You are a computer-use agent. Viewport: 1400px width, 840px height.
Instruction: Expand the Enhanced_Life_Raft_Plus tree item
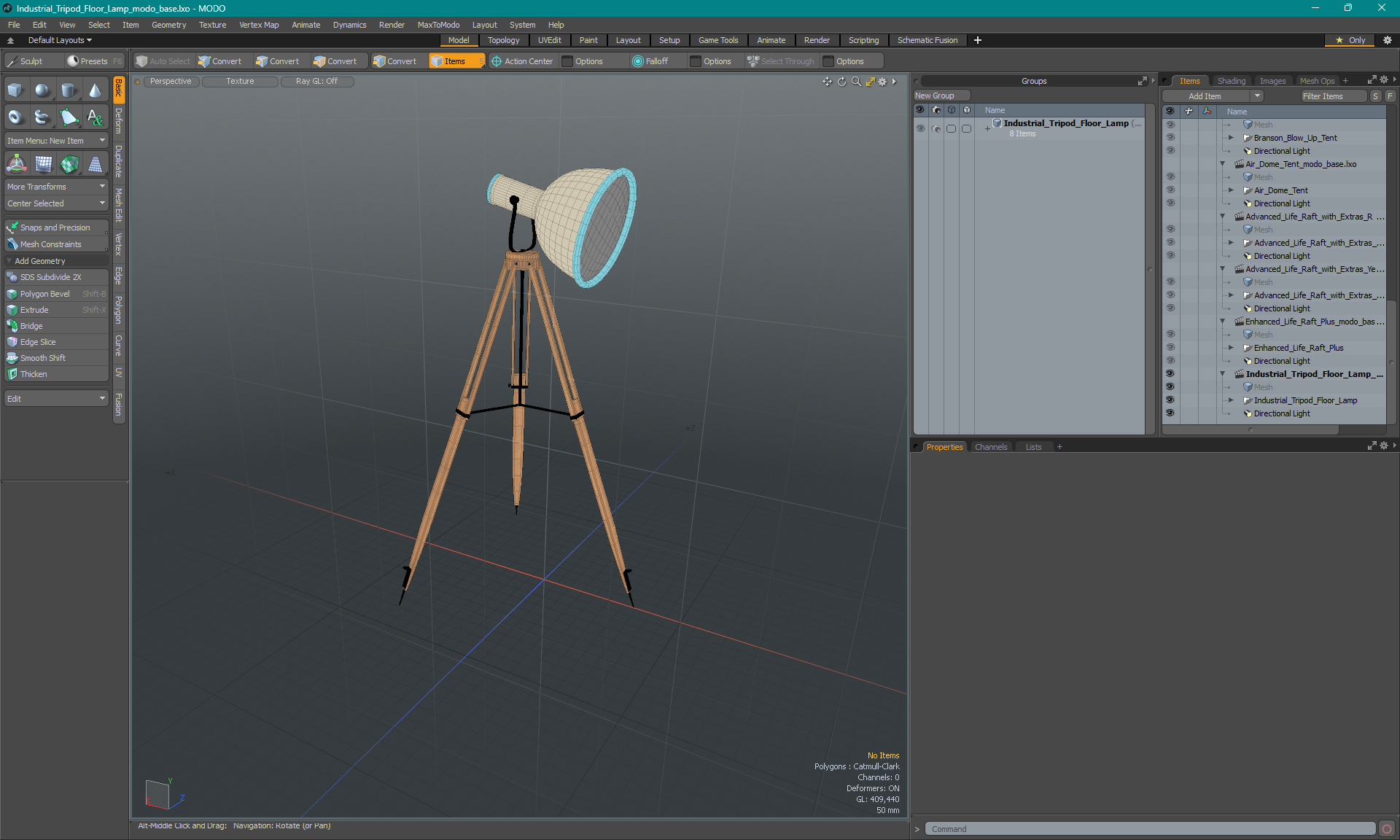(1231, 348)
